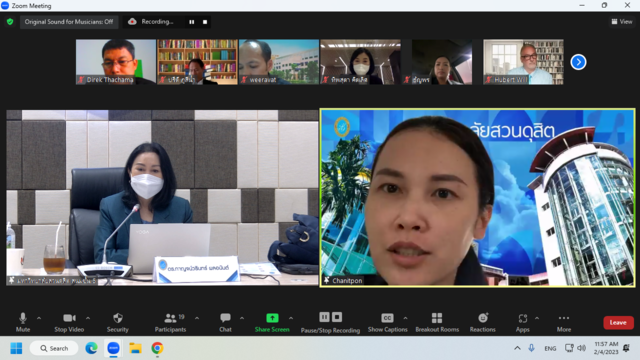Image resolution: width=640 pixels, height=360 pixels.
Task: Pause recording from top bar
Action: 191,22
